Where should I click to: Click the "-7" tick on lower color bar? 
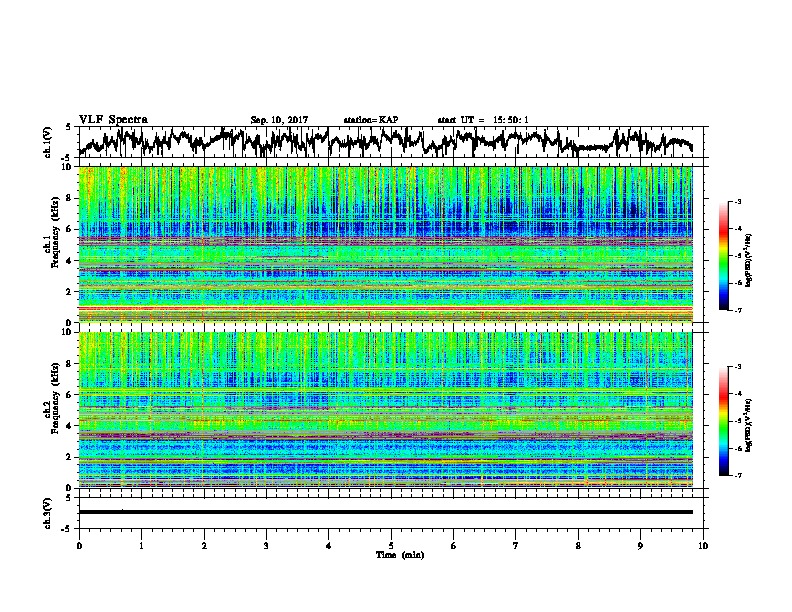tap(737, 475)
